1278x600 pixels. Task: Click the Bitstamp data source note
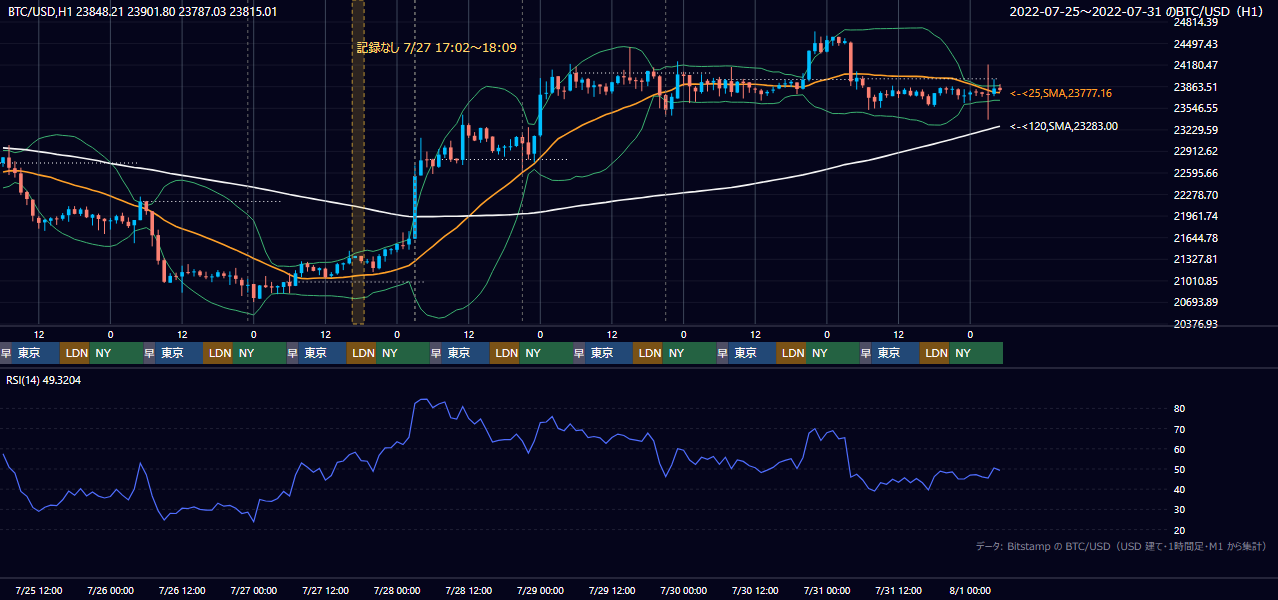pos(1121,546)
